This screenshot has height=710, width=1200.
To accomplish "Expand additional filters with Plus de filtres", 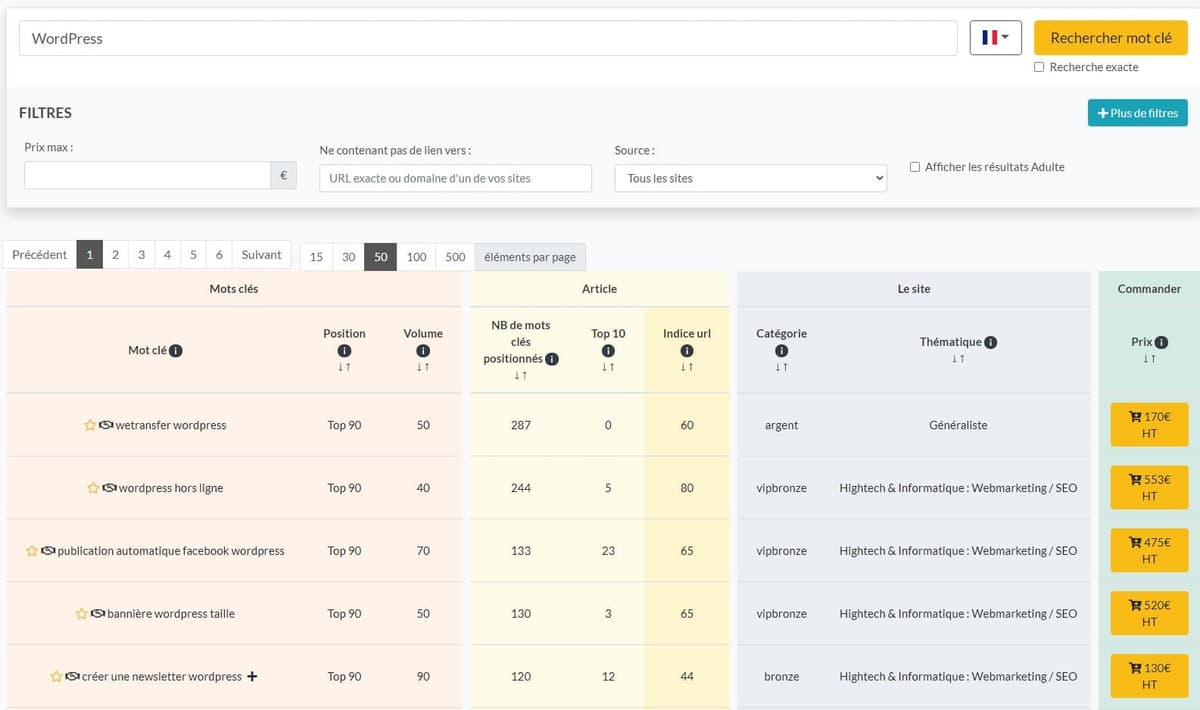I will coord(1137,113).
